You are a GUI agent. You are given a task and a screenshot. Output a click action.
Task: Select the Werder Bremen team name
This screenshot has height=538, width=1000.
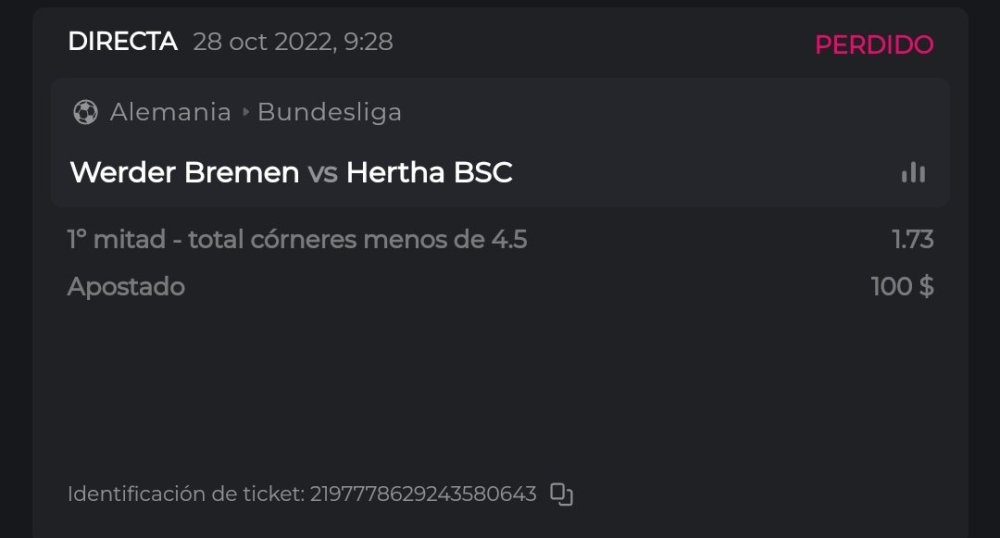tap(184, 173)
